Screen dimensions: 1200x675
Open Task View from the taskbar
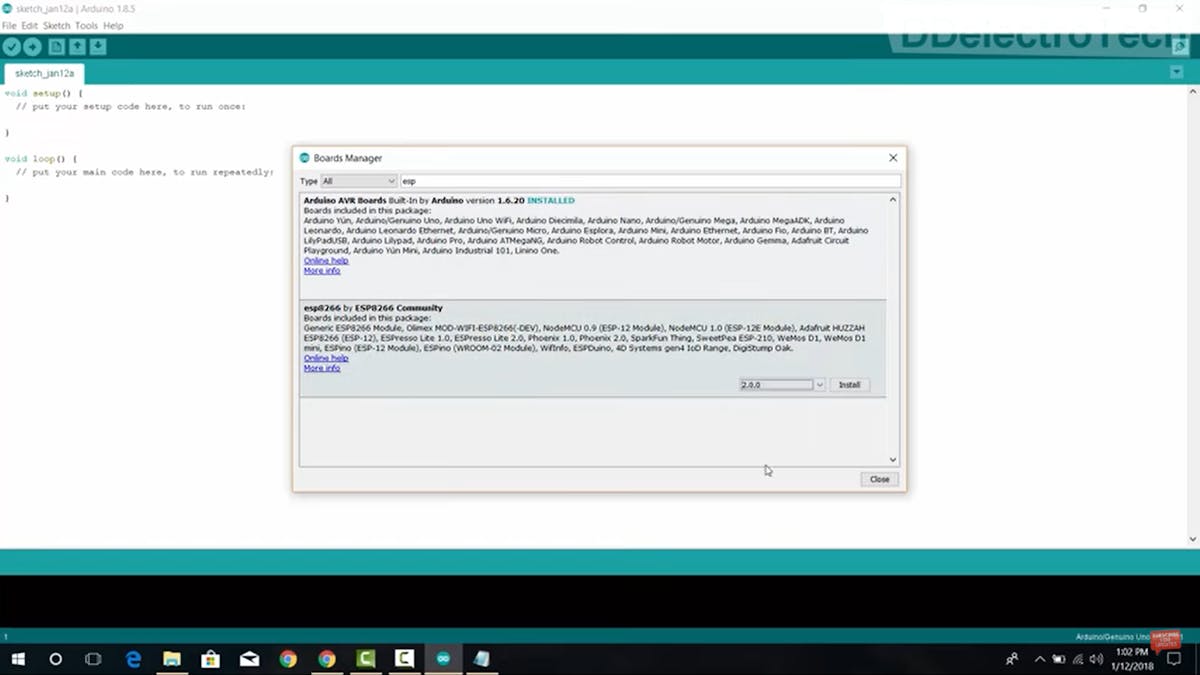click(x=93, y=659)
